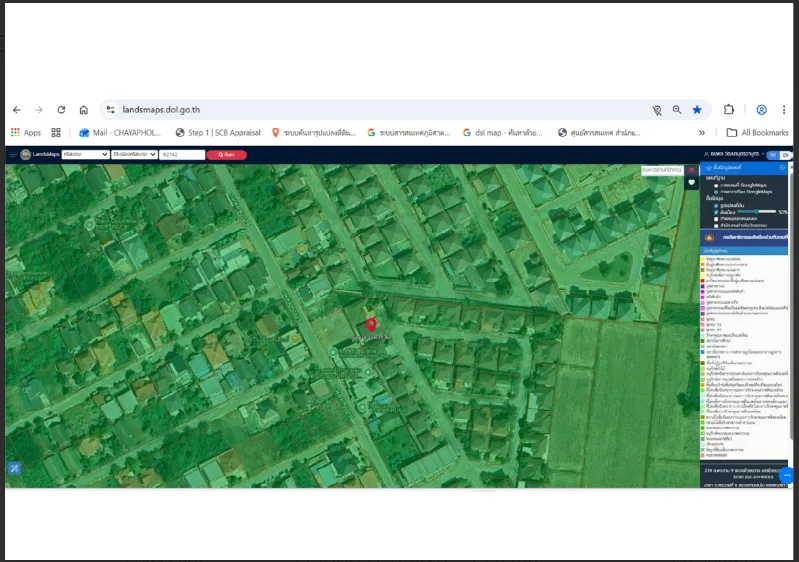The image size is (799, 562).
Task: Click the LandsMaps logo emblem
Action: pos(25,154)
